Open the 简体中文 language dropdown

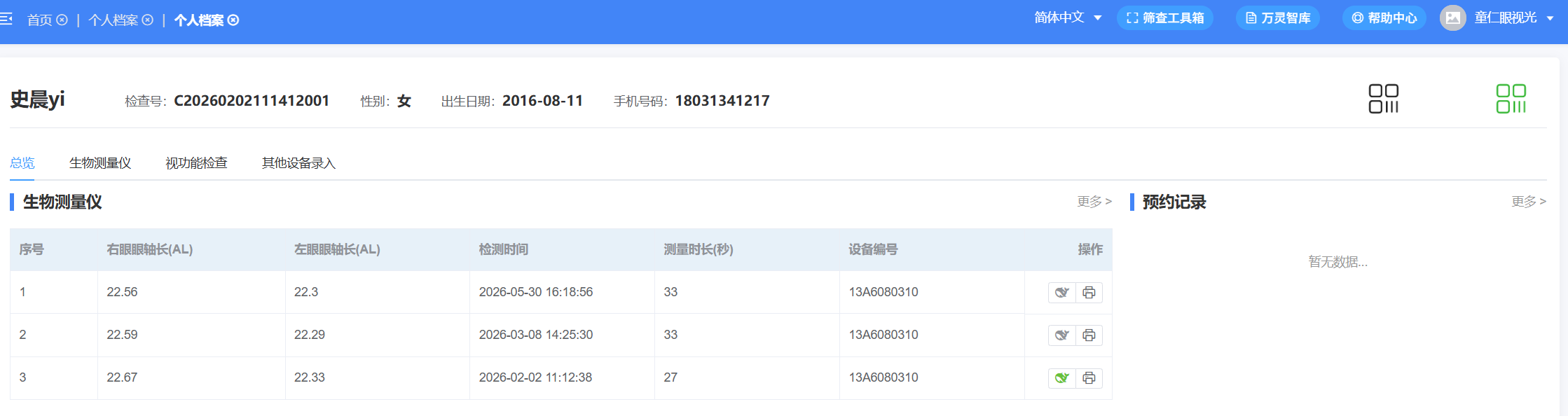[x=1068, y=18]
